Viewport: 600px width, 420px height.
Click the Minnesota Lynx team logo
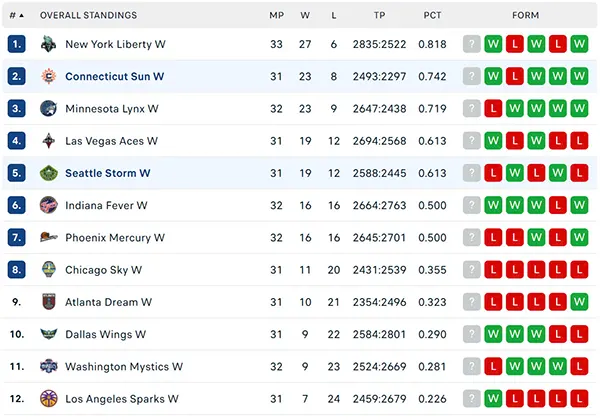coord(49,109)
